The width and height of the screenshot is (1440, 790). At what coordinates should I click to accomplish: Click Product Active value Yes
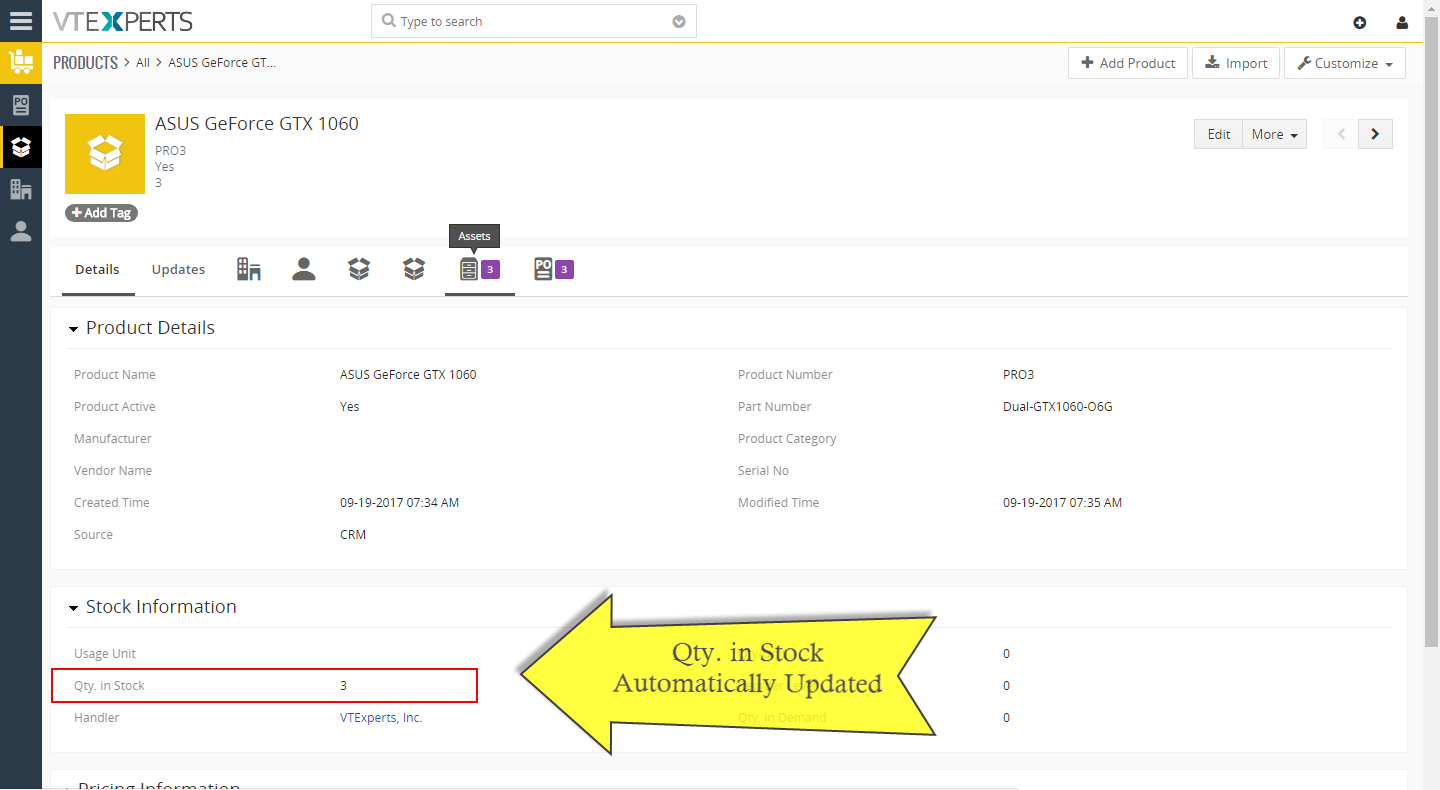point(350,406)
